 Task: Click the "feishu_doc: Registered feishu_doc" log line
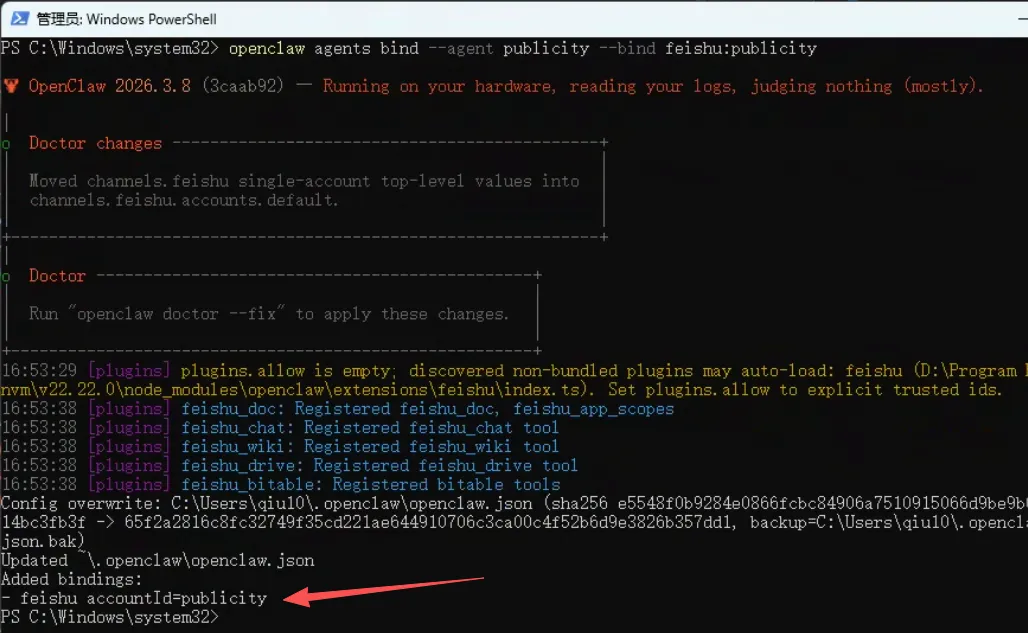coord(338,409)
